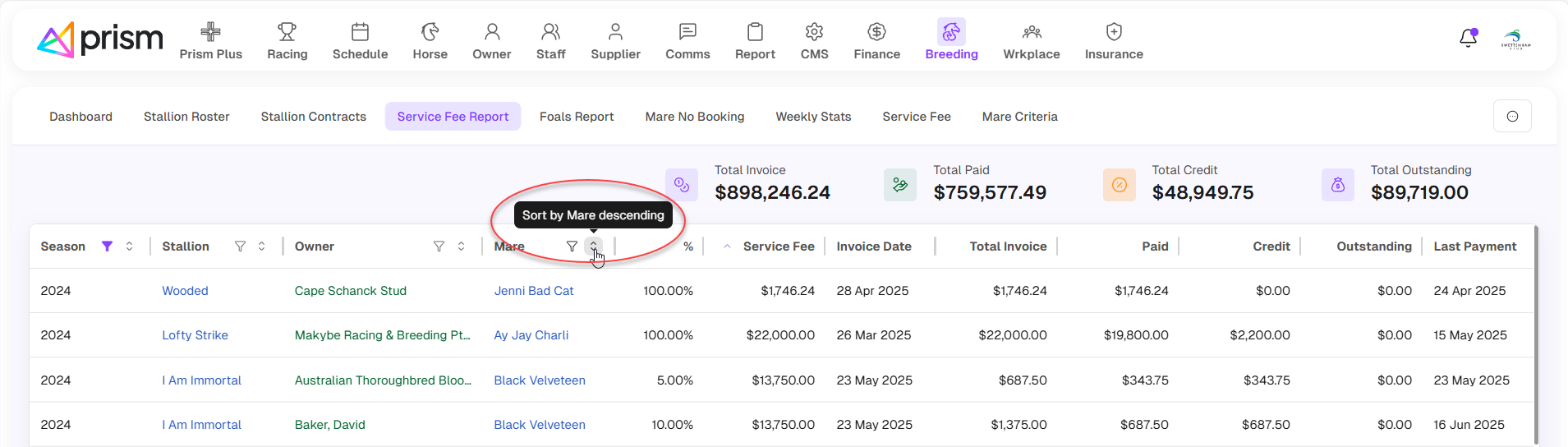Toggle the active Season column filter

click(107, 247)
